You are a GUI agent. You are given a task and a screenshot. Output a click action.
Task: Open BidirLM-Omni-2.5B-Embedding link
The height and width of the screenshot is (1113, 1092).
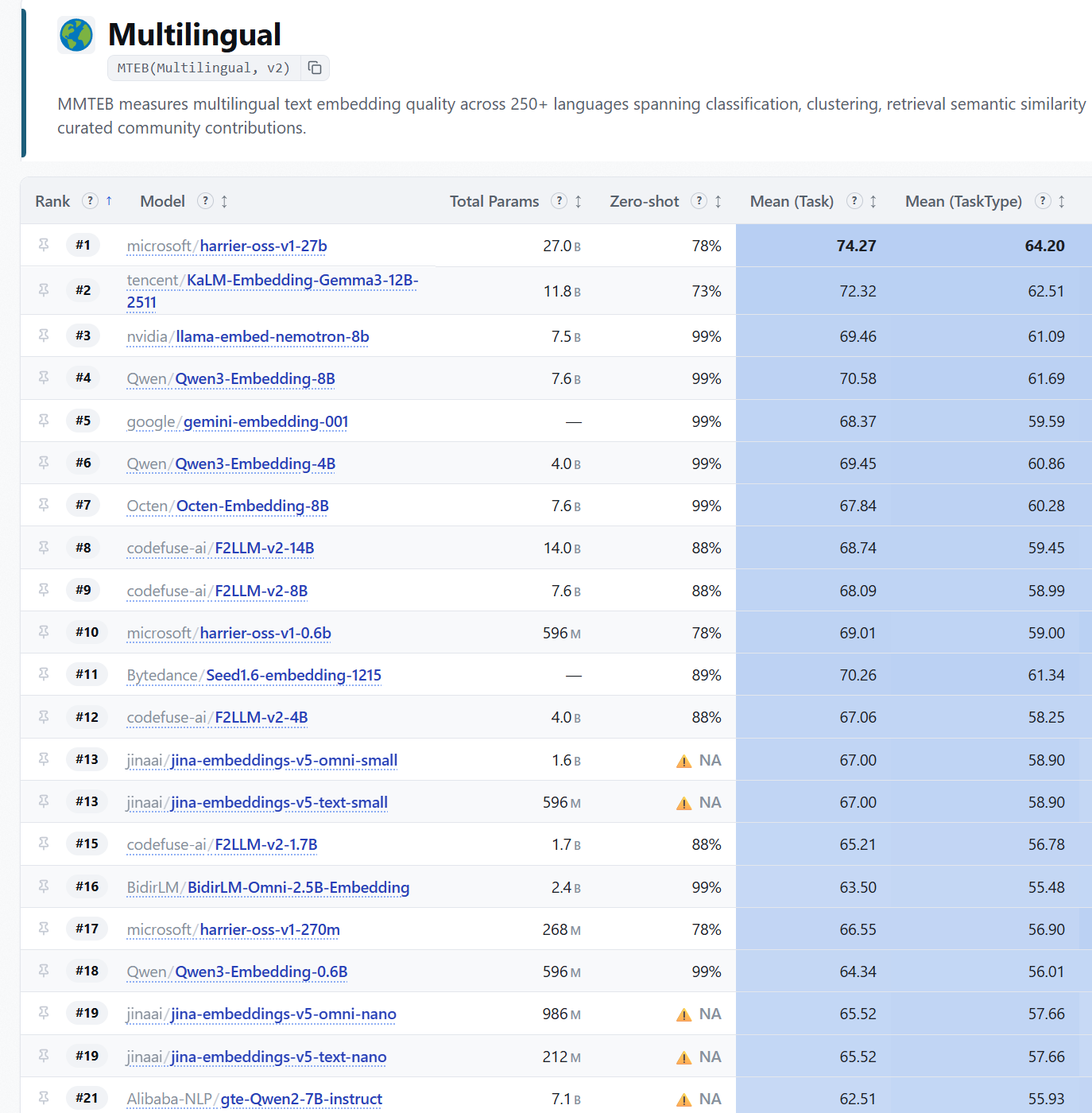tap(268, 887)
